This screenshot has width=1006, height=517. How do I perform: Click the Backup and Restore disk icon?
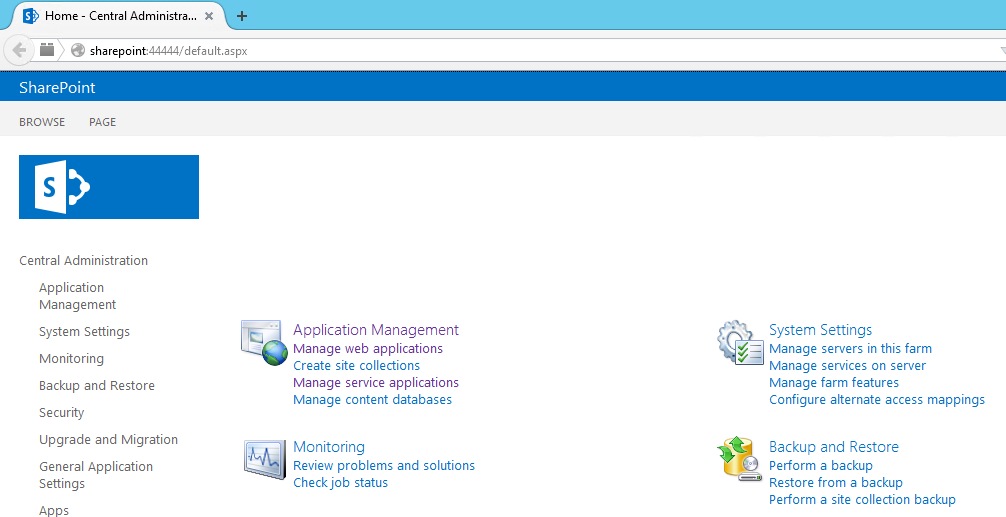coord(740,459)
